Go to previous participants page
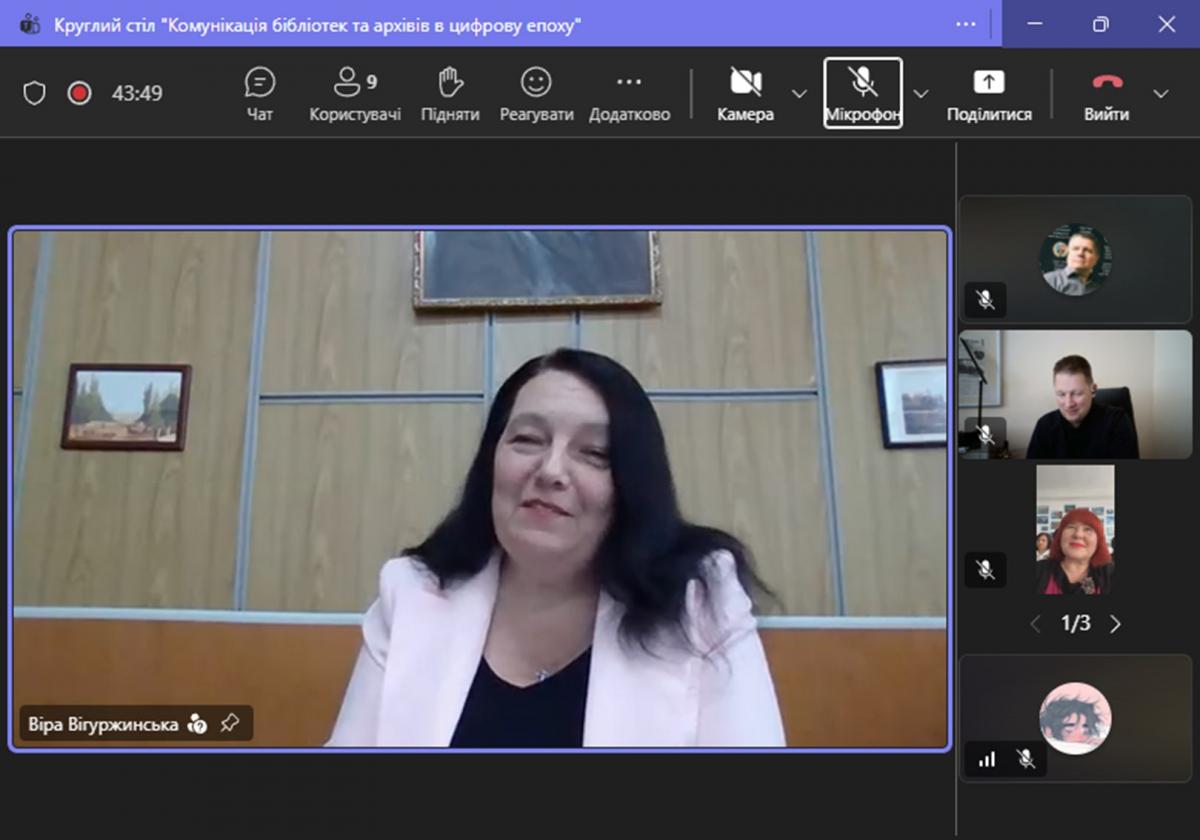 [1035, 624]
